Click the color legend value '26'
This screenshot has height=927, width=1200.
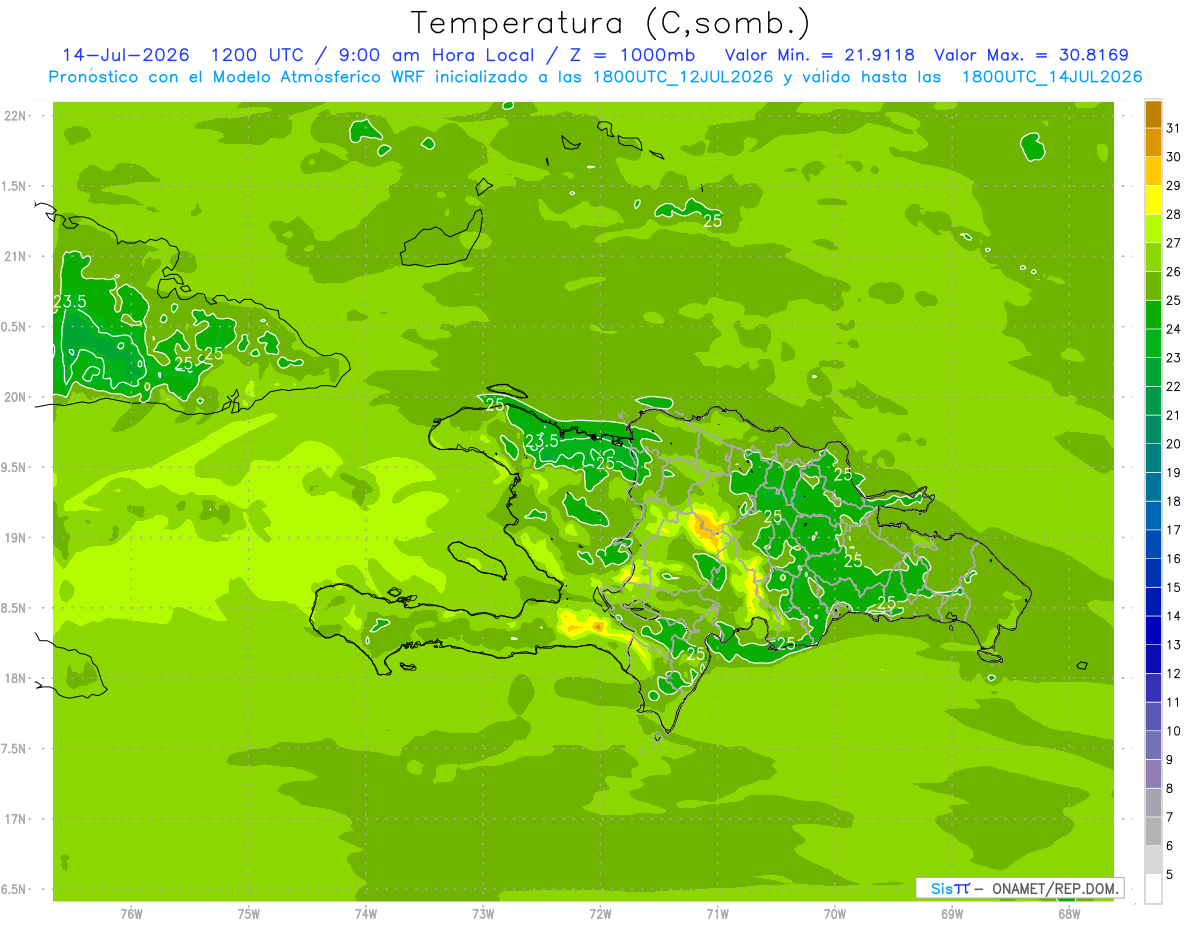[x=1173, y=271]
